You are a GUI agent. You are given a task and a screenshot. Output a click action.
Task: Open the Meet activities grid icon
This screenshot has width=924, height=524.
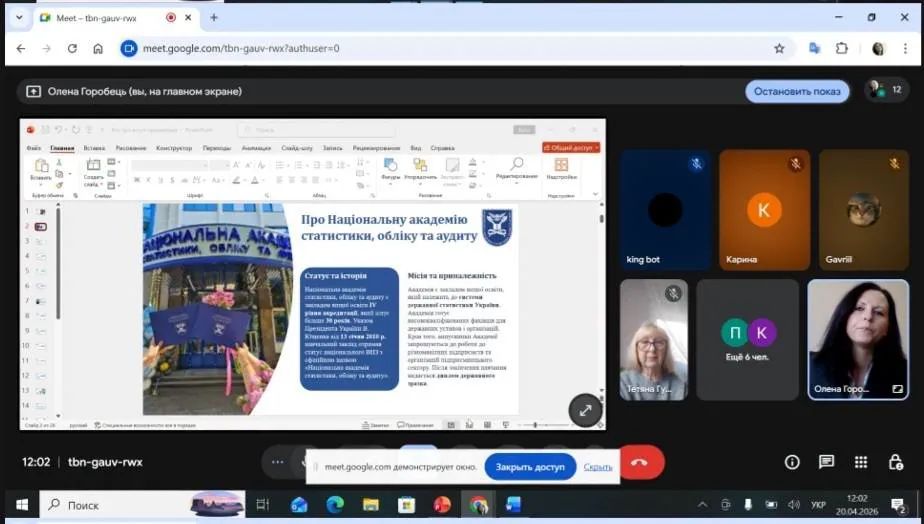[861, 462]
